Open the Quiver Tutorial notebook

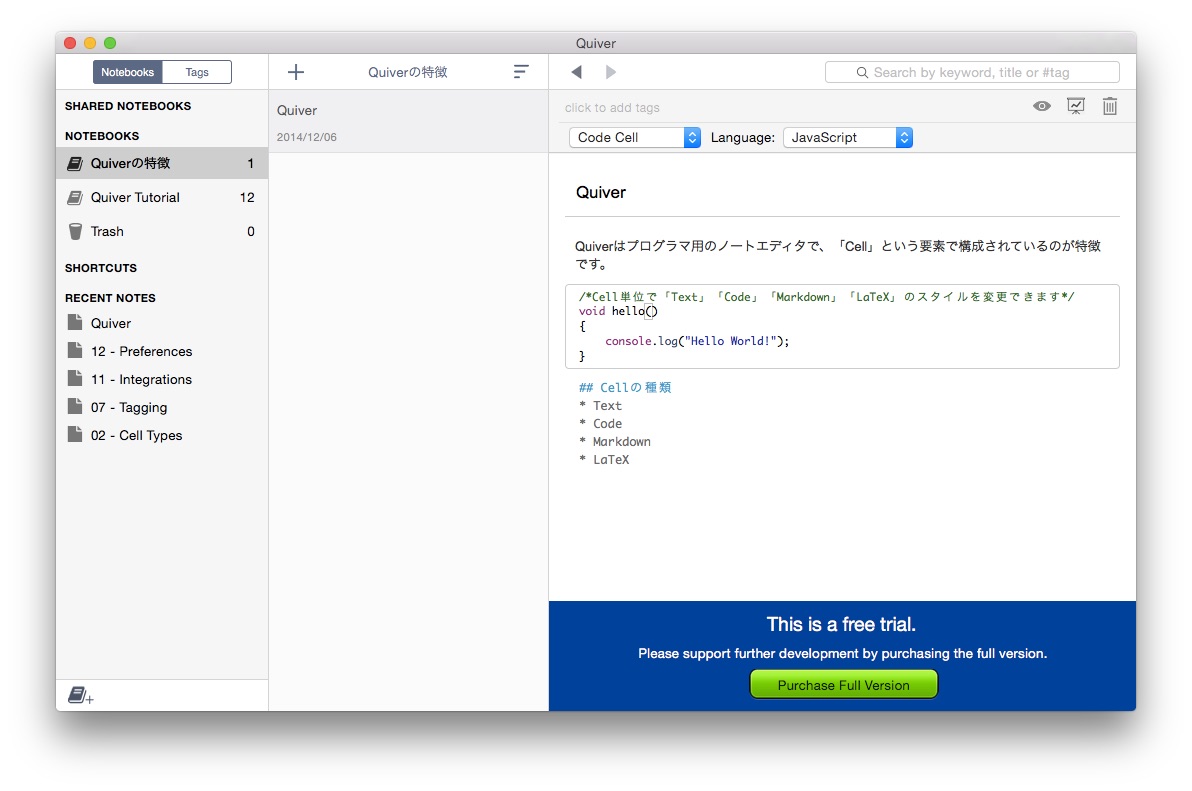(162, 198)
